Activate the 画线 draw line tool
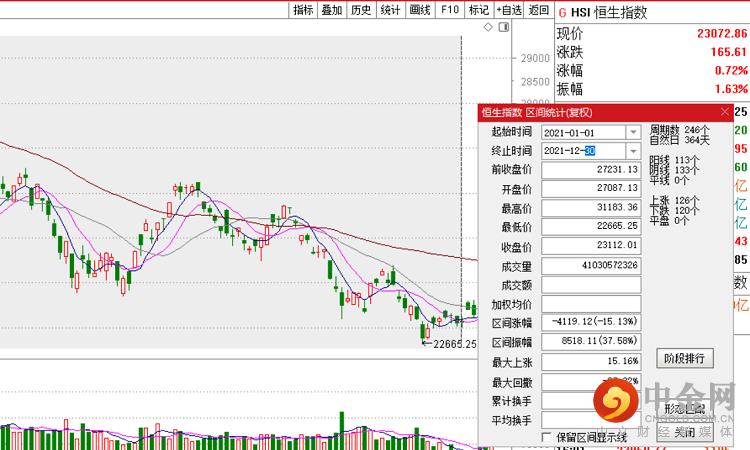Screen dimensions: 750x450 (x=420, y=10)
